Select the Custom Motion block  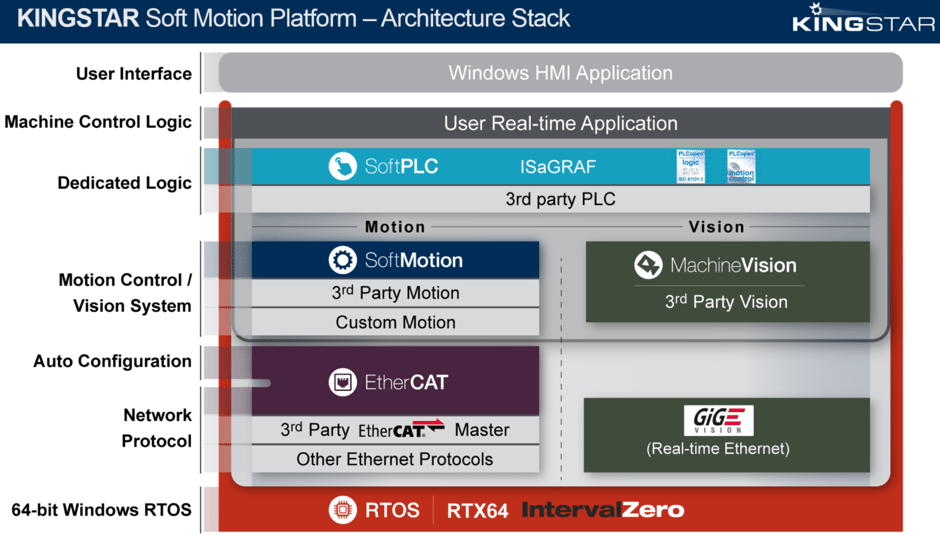tap(395, 322)
